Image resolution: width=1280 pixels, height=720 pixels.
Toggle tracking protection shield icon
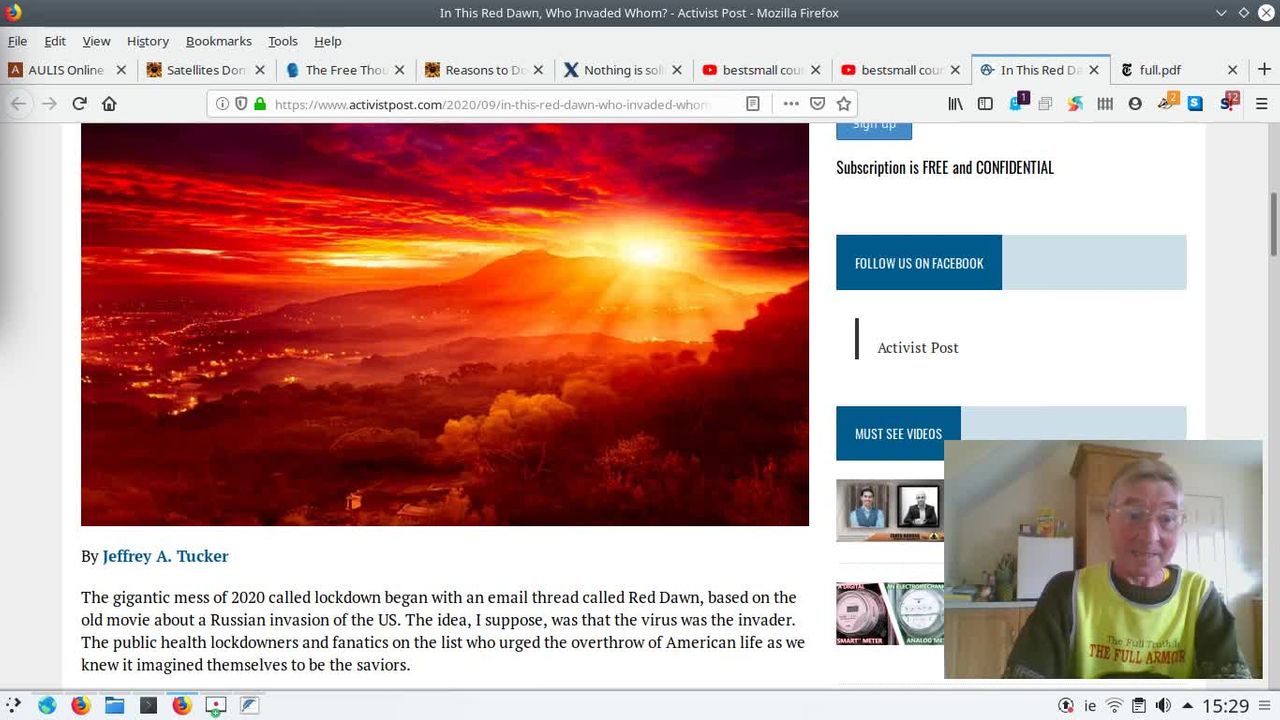point(241,104)
